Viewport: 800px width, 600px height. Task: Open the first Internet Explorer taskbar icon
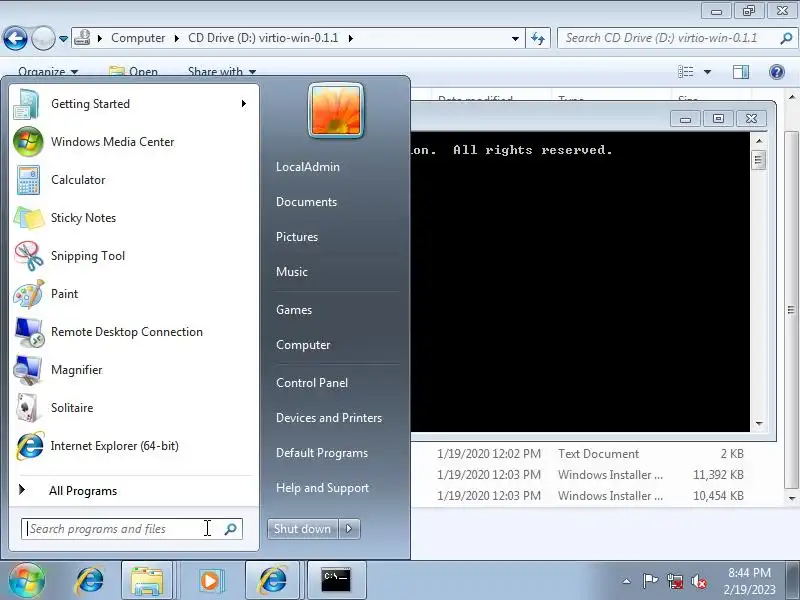pos(89,580)
